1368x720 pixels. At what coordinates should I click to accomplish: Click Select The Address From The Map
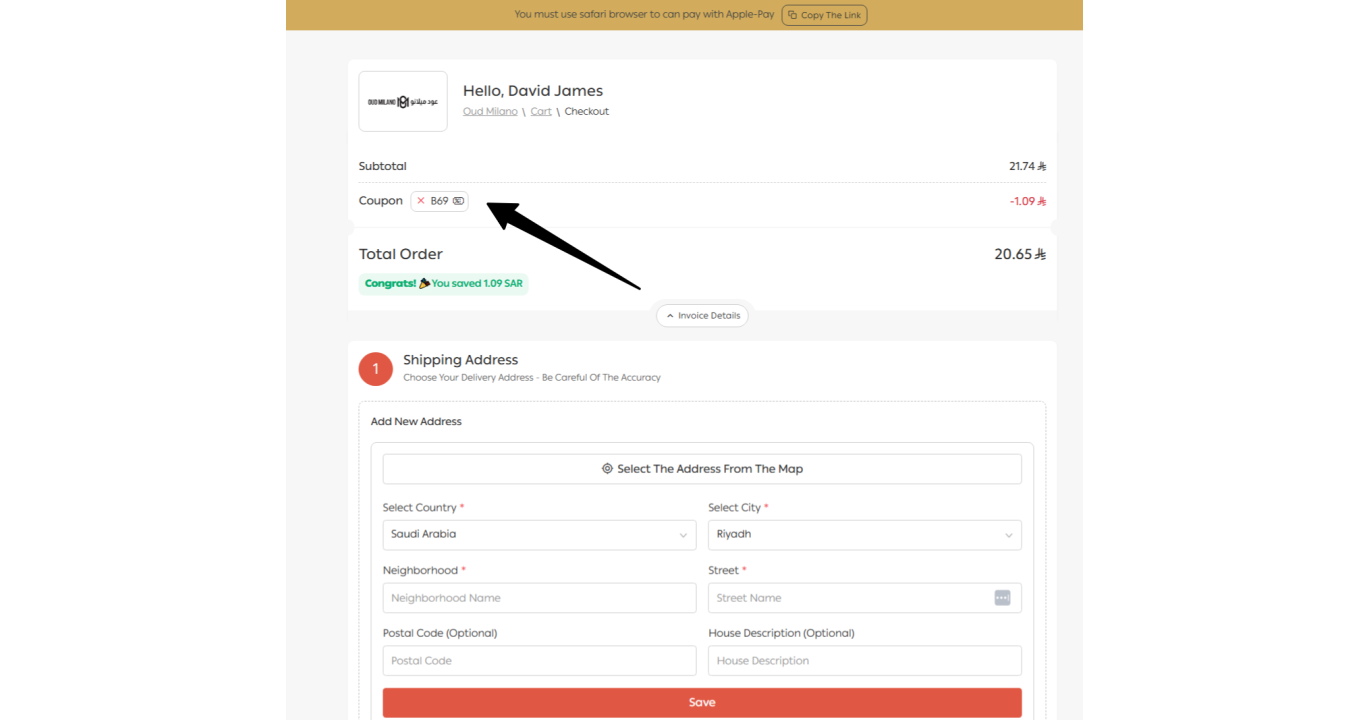[702, 469]
